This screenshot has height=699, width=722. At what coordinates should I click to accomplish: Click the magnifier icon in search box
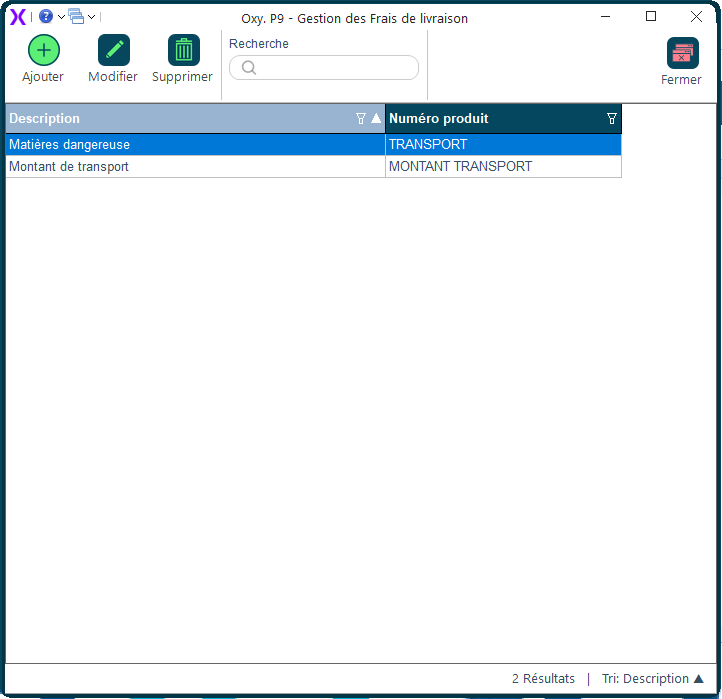[x=249, y=68]
